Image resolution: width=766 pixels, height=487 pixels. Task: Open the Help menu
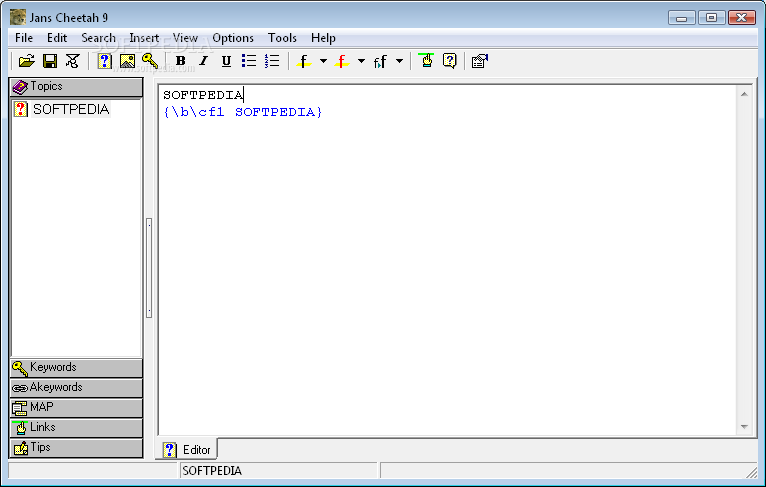click(x=323, y=38)
